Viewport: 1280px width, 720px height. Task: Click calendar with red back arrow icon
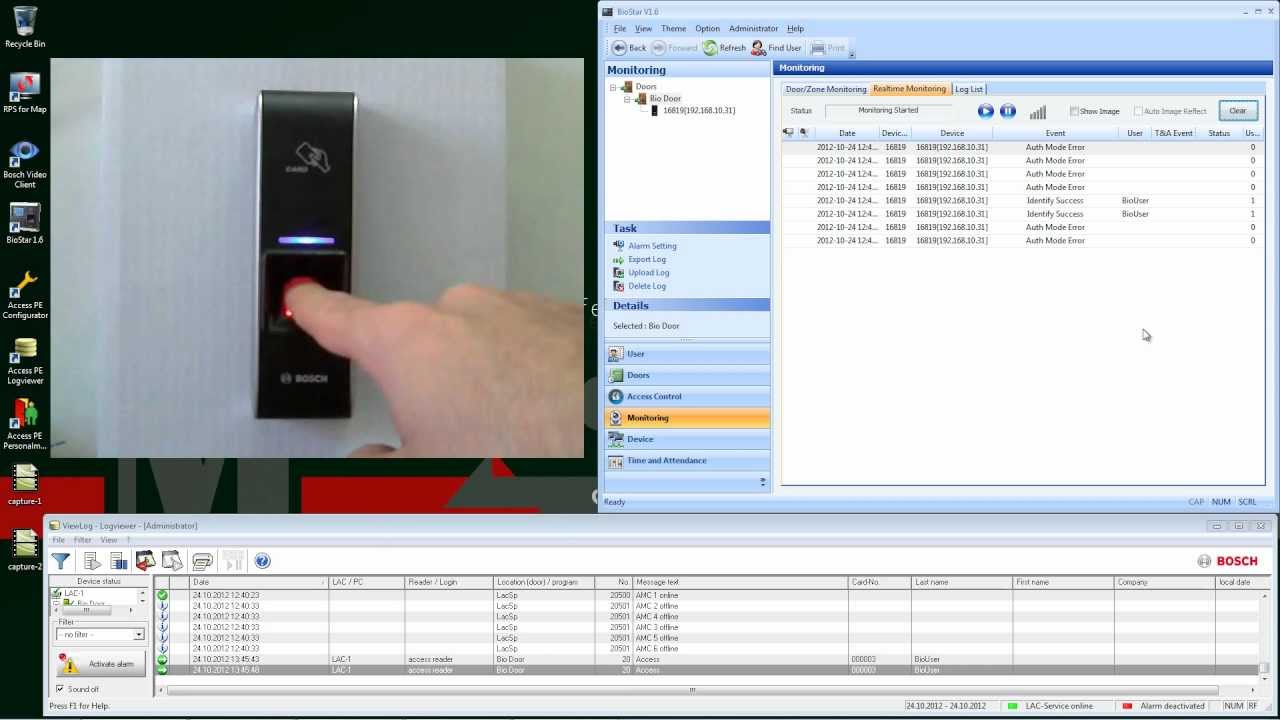click(x=145, y=561)
